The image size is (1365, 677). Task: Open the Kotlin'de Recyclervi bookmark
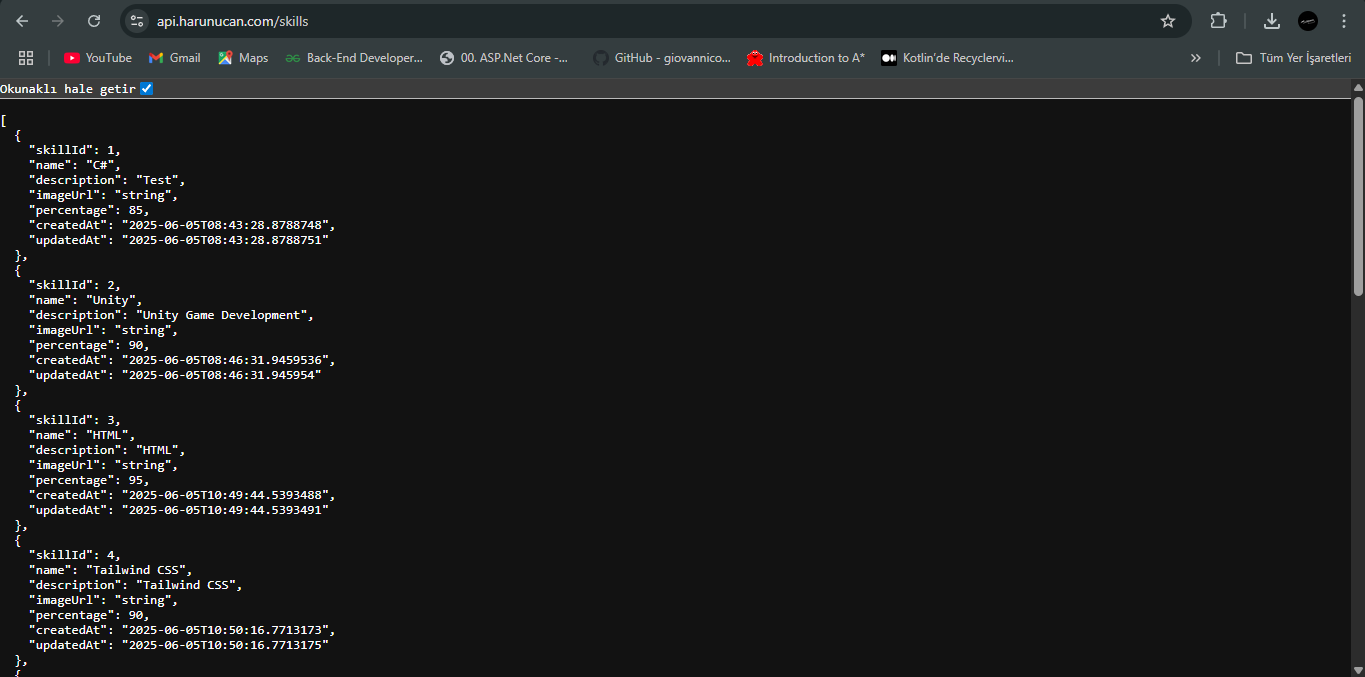point(946,57)
